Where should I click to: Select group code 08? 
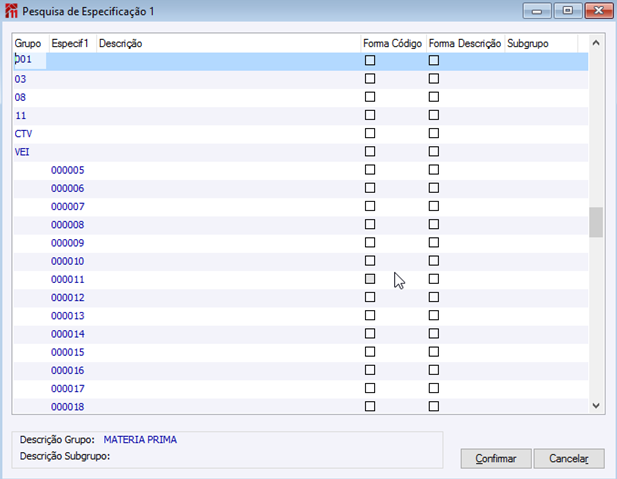20,97
